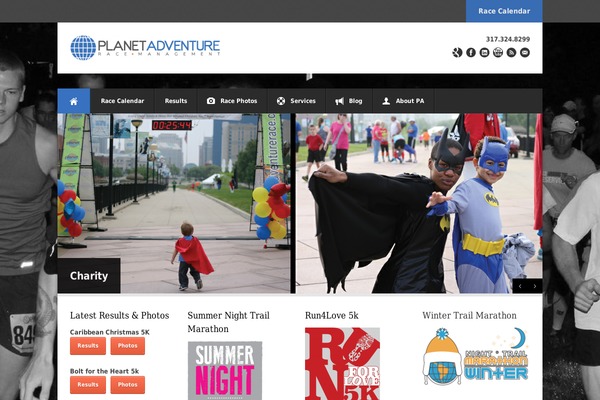Open the Facebook social icon

(x=471, y=52)
